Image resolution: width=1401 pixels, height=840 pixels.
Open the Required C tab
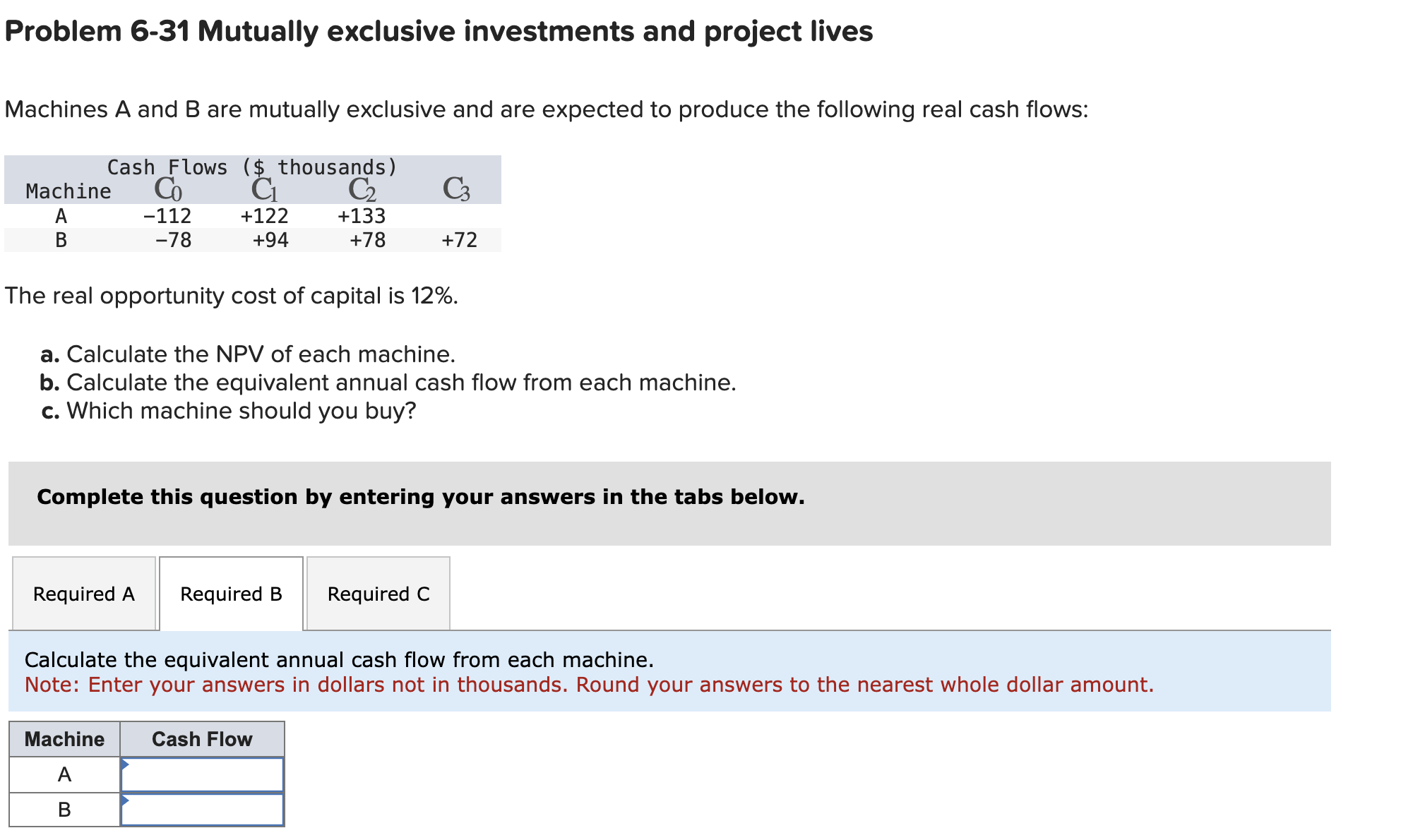tap(378, 594)
